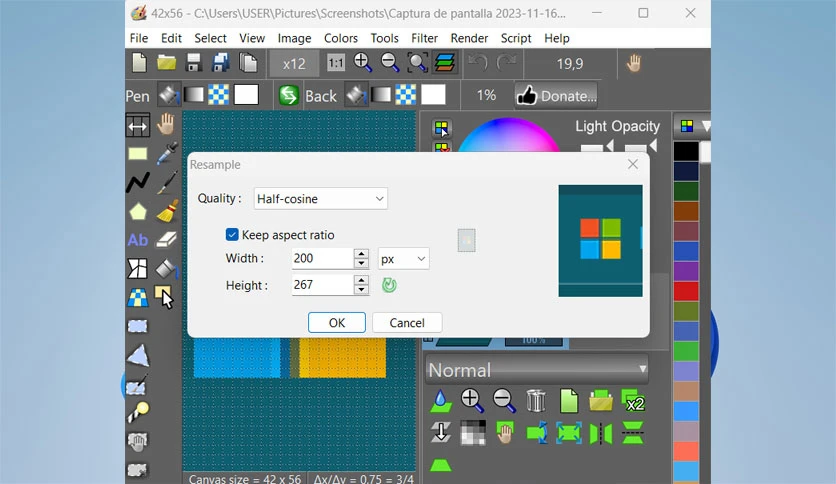
Task: Click the new layer page icon
Action: [569, 400]
